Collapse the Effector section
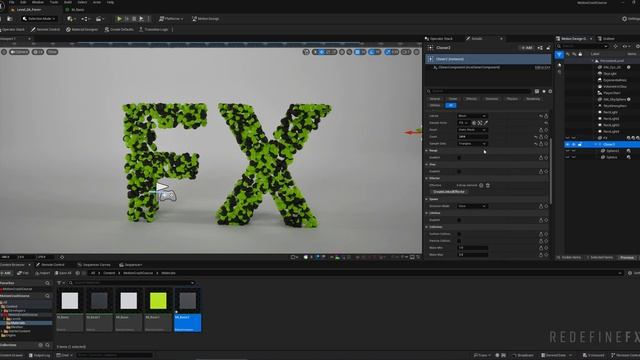The image size is (640, 360). click(x=427, y=178)
